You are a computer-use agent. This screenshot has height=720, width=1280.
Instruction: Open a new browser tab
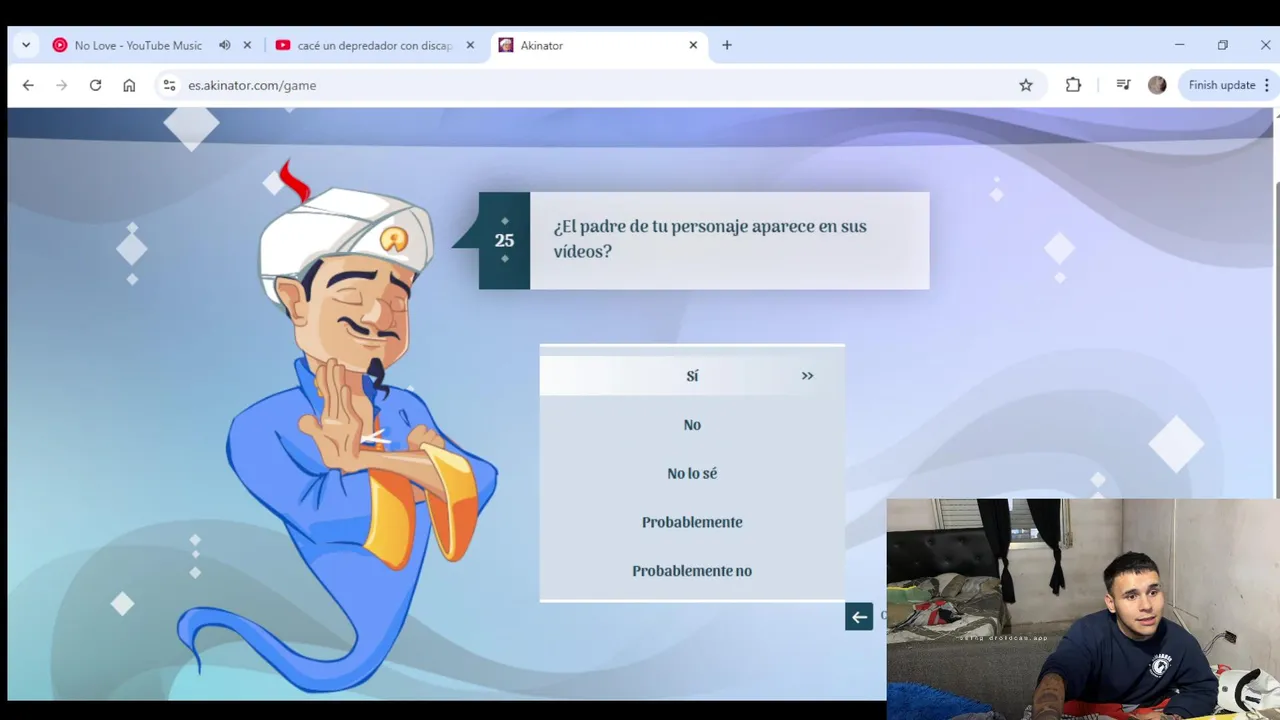(727, 45)
